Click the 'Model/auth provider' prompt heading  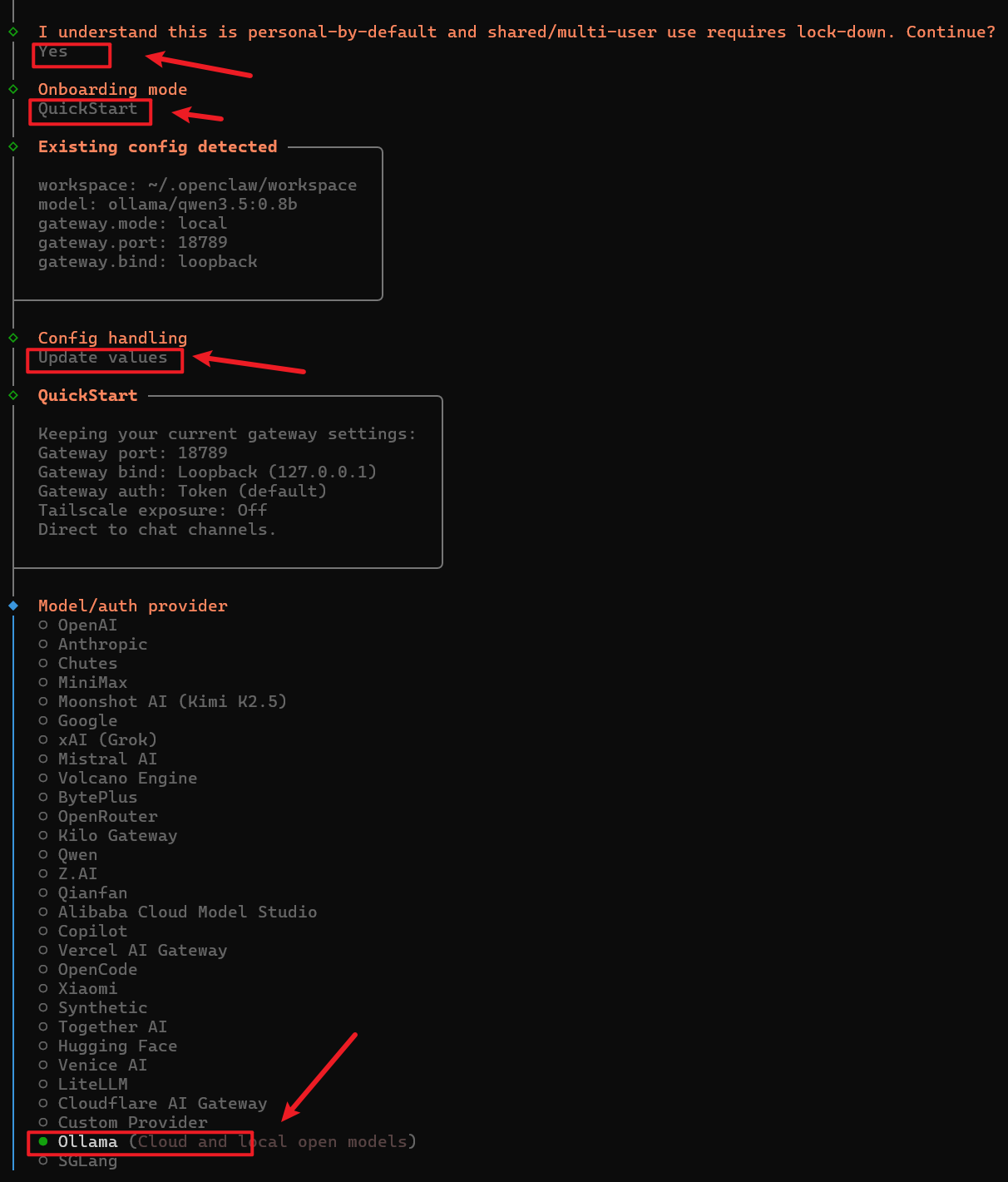[x=133, y=606]
